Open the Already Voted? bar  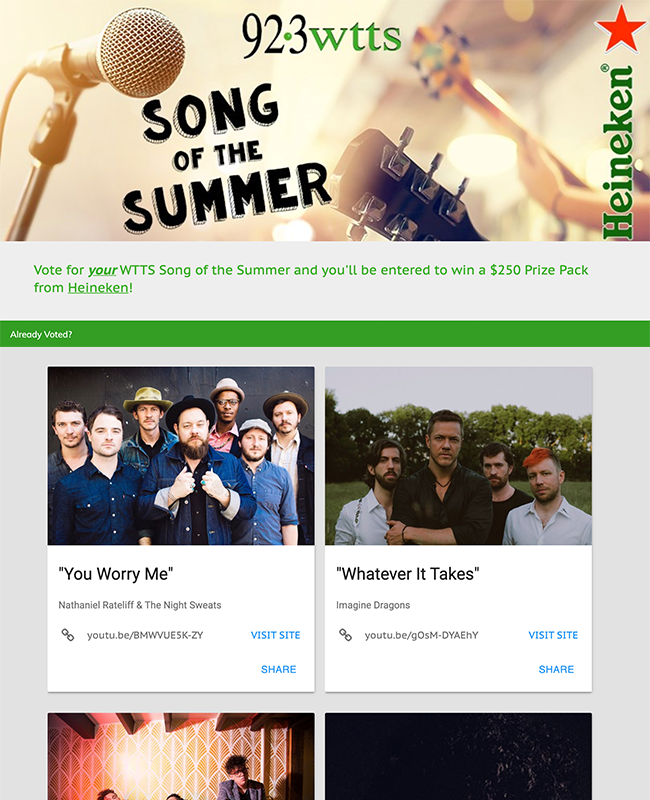tap(325, 334)
